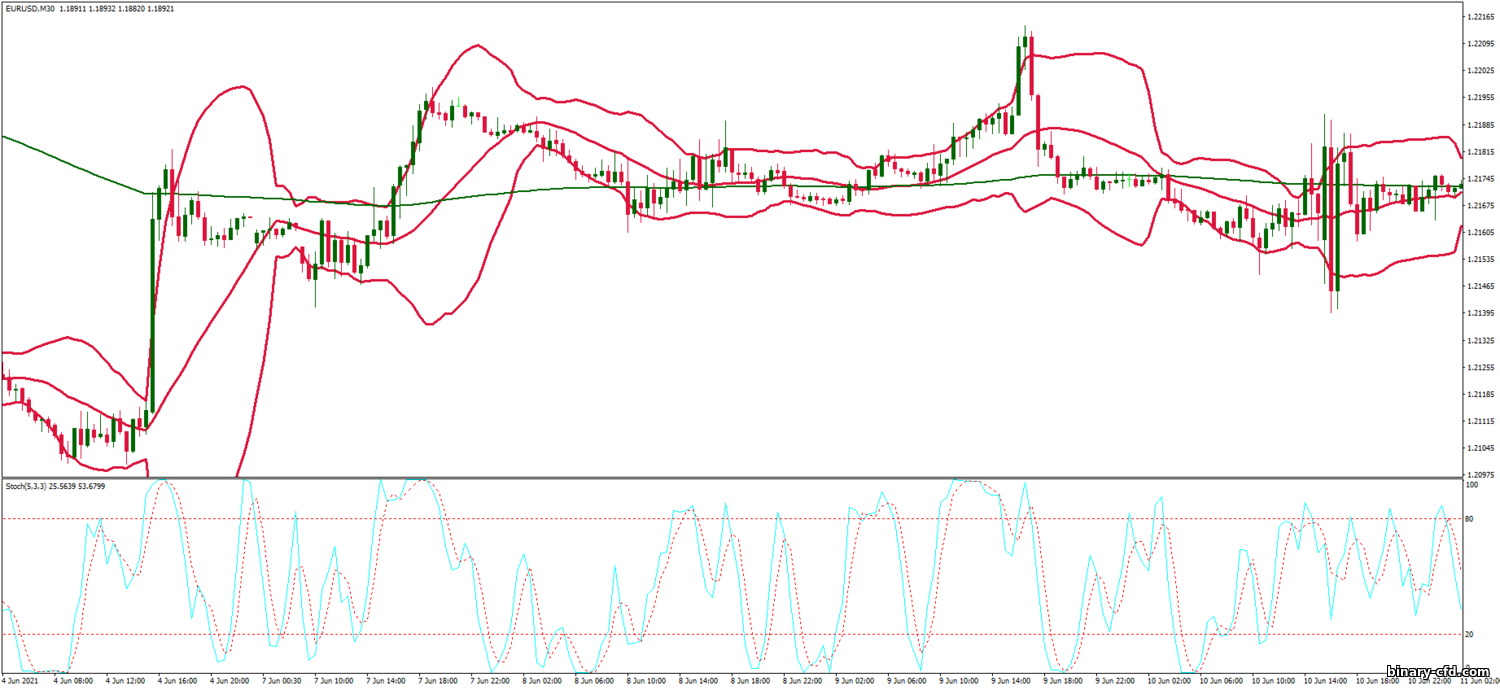Click the 1.21885 price axis label
Image resolution: width=1500 pixels, height=690 pixels.
click(x=1479, y=124)
